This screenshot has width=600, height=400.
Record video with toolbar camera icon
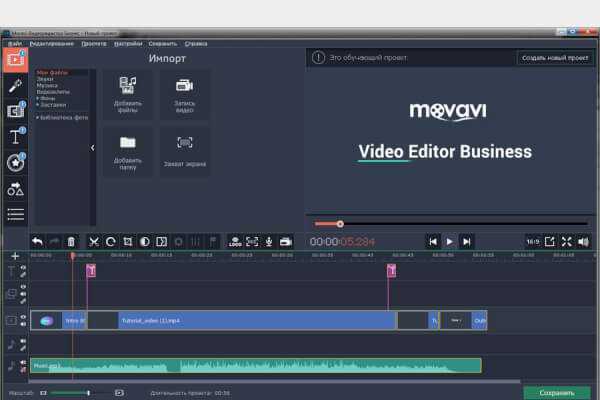pyautogui.click(x=286, y=242)
